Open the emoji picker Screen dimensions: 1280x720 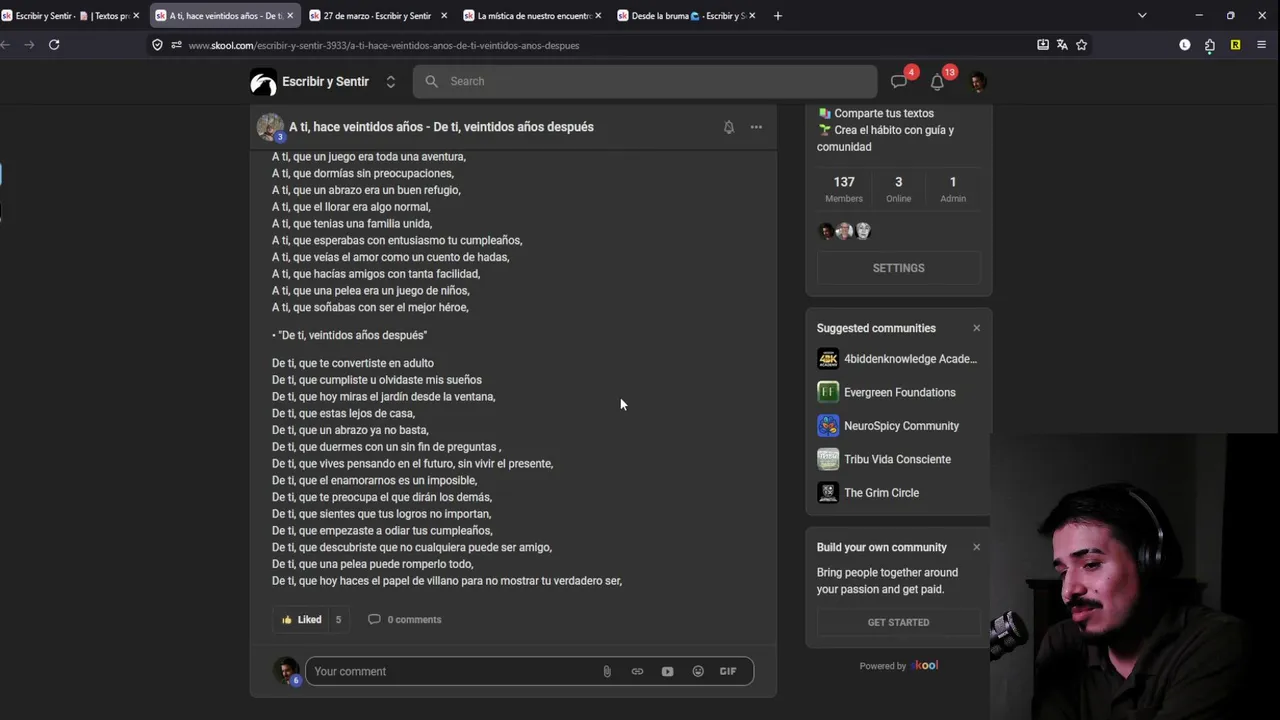[698, 671]
